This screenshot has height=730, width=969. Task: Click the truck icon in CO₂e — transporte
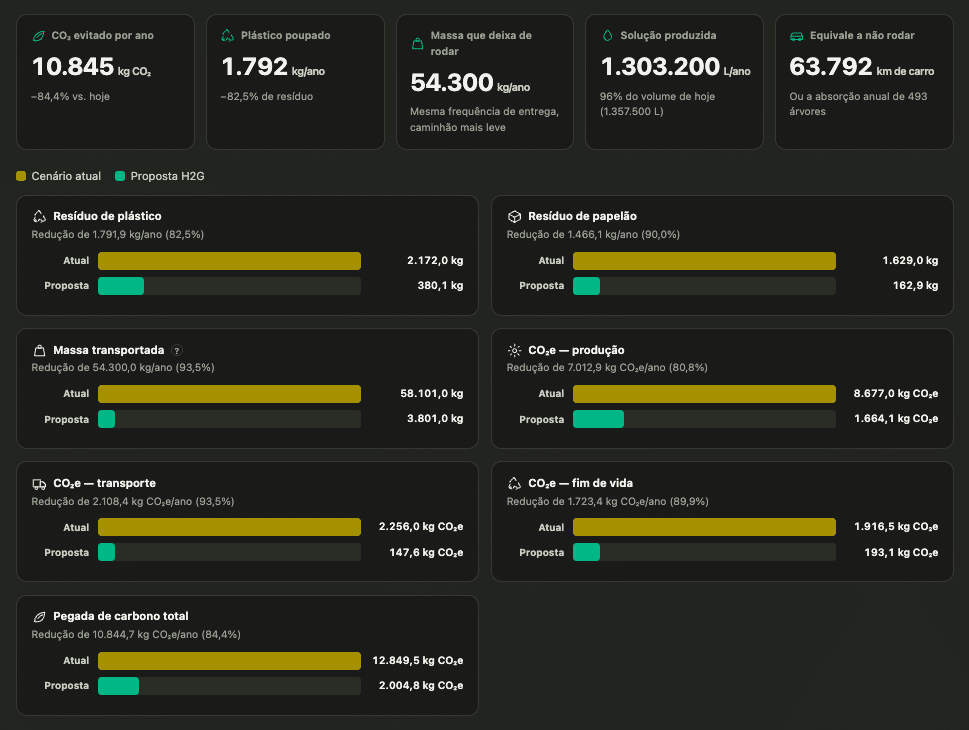pyautogui.click(x=40, y=484)
